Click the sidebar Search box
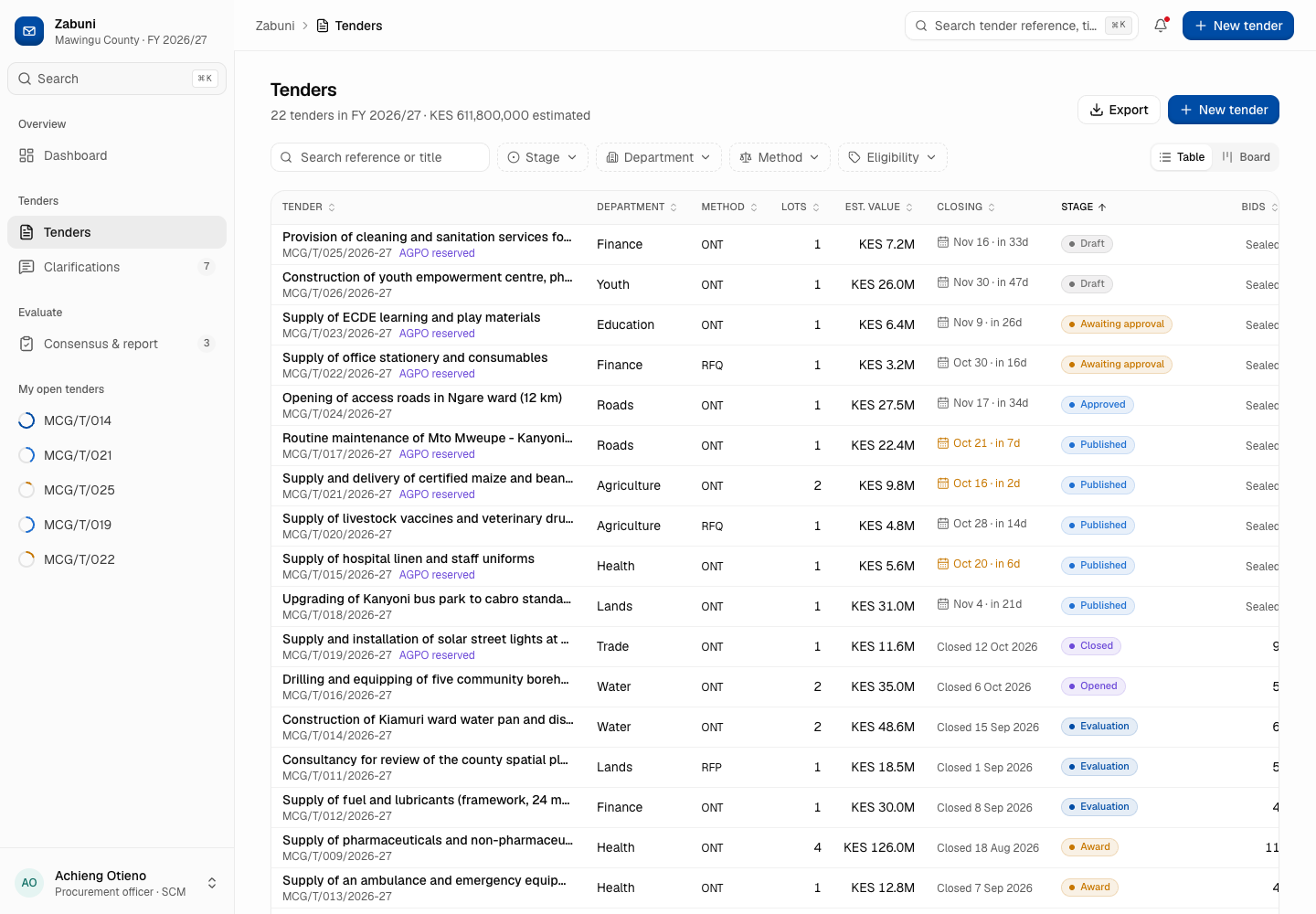Screen dimensions: 1316x914 (x=117, y=79)
